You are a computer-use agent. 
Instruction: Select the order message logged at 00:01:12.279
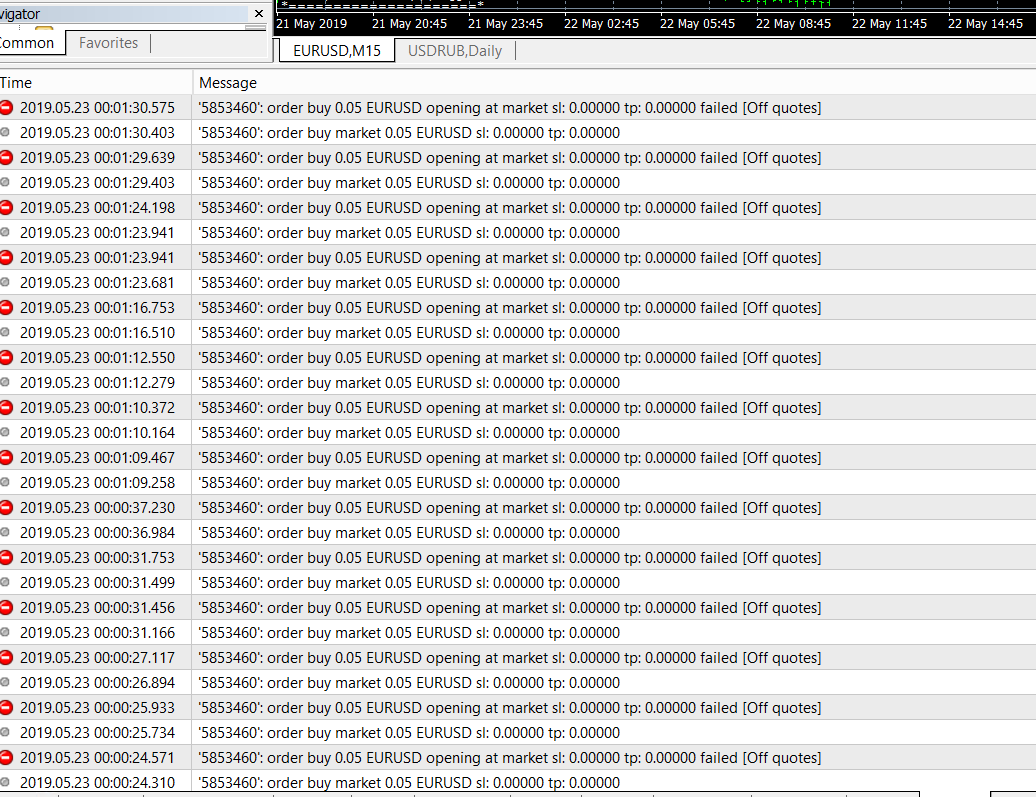click(x=410, y=383)
